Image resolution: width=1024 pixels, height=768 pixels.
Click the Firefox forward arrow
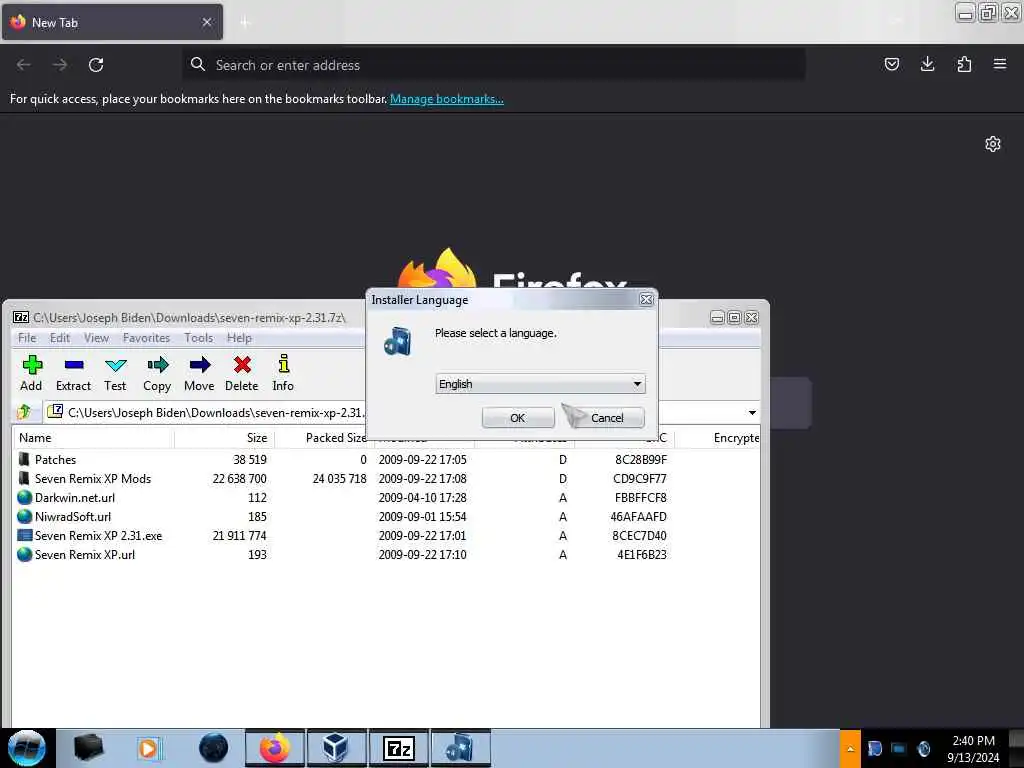click(59, 65)
